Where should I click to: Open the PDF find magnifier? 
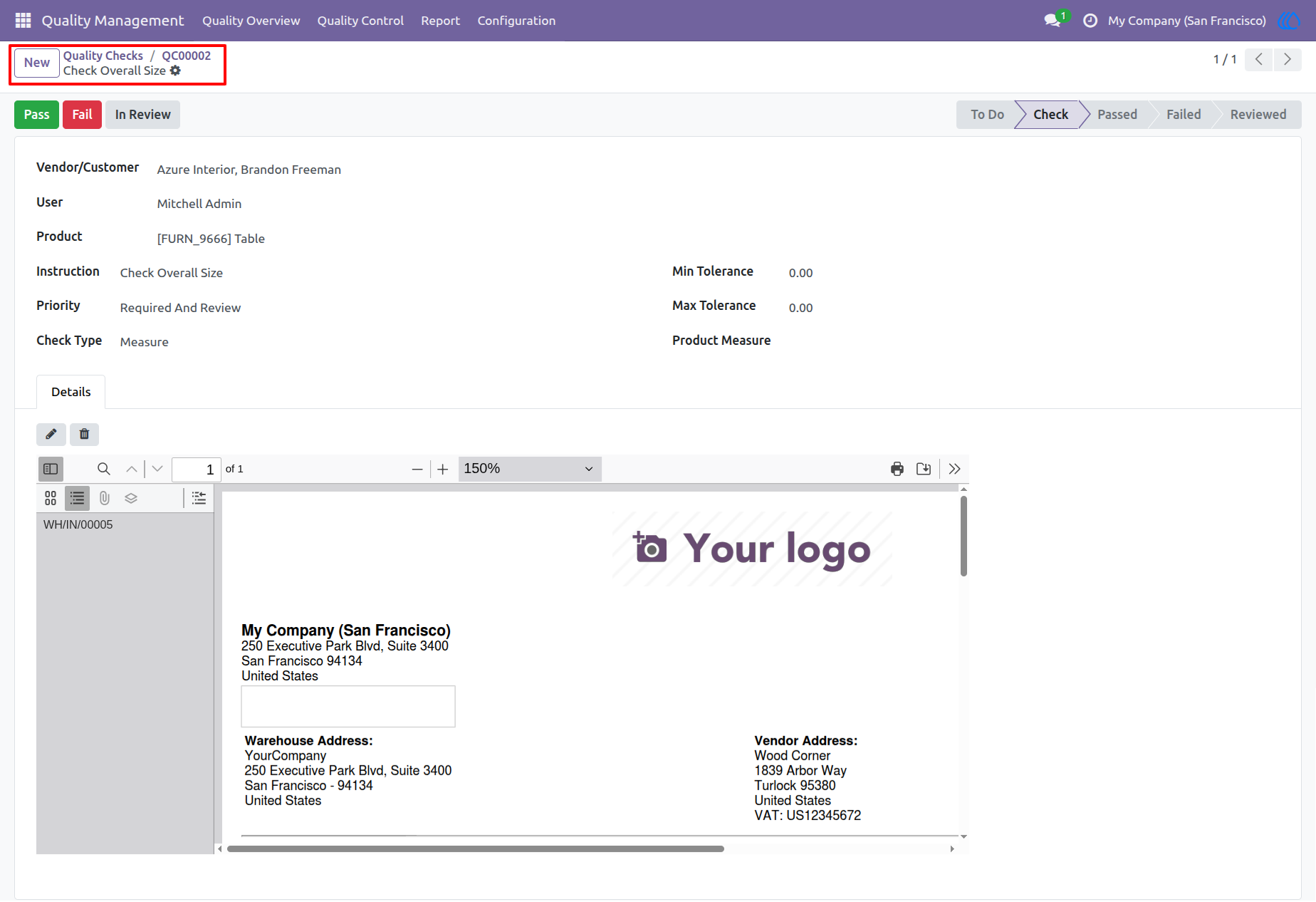(103, 469)
